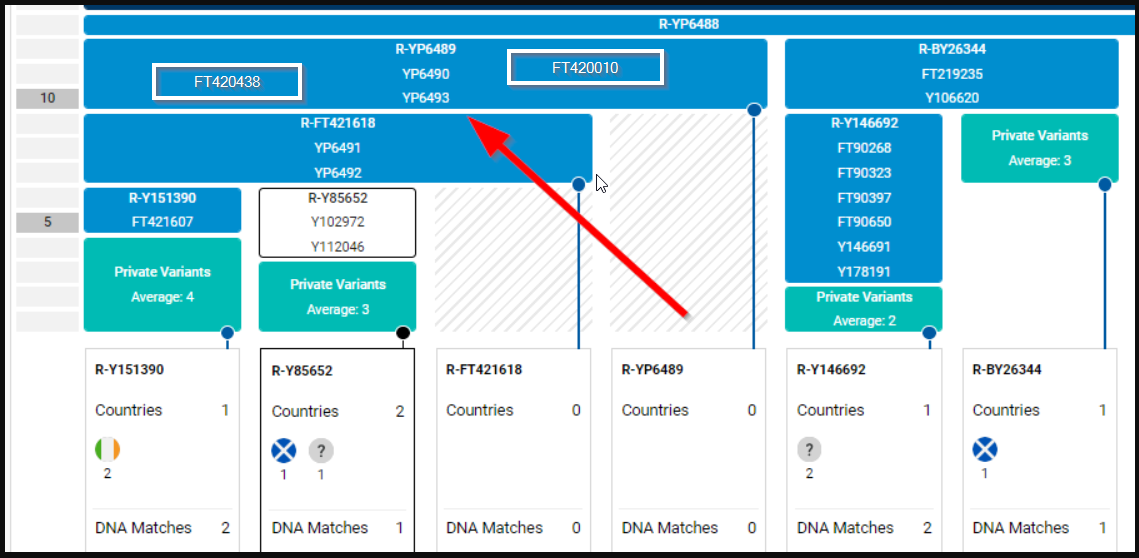Select the R-YP6488 top branch bar
The width and height of the screenshot is (1139, 558).
[x=610, y=24]
